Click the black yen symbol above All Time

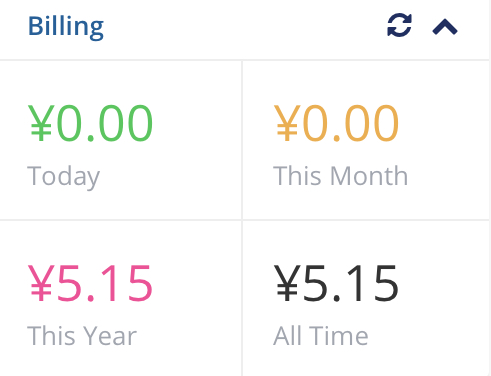pos(286,283)
